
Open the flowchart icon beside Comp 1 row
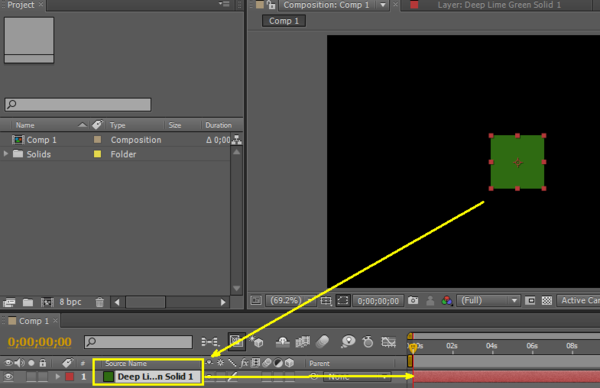point(236,140)
